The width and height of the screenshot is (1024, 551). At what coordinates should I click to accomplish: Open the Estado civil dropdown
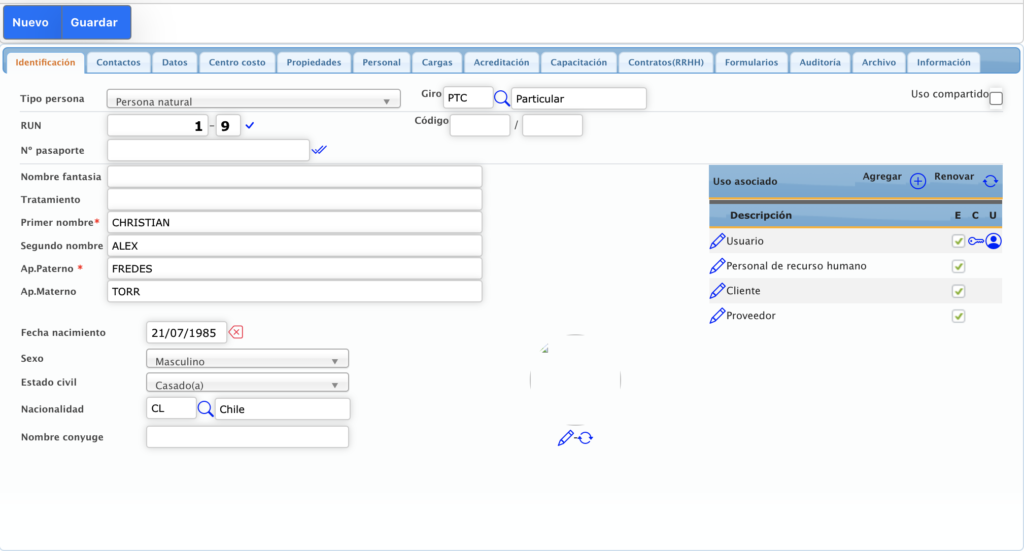point(248,383)
